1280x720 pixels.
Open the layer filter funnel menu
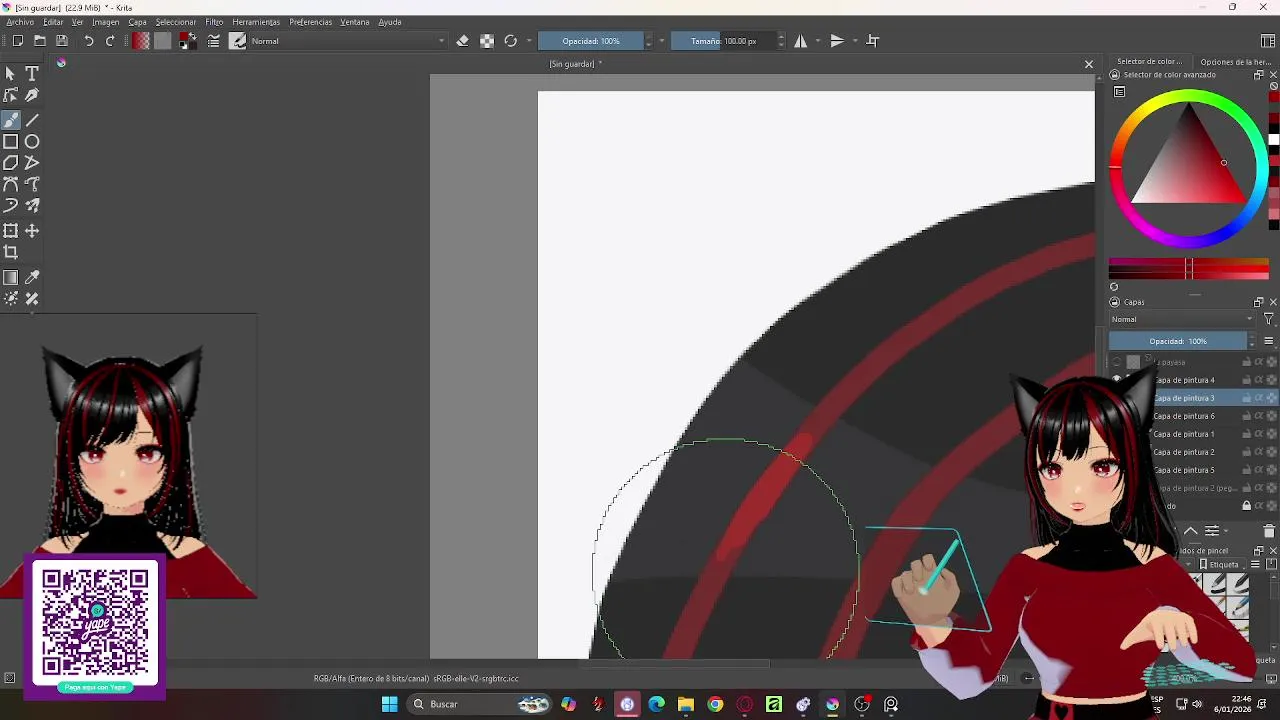pos(1269,319)
